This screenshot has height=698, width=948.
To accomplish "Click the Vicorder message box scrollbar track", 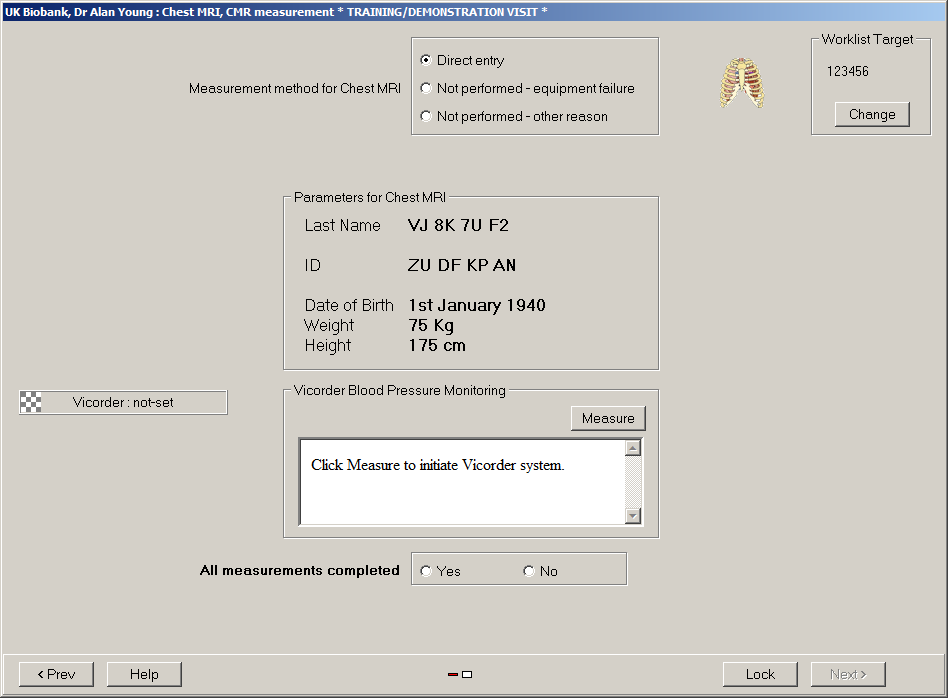I will click(632, 482).
